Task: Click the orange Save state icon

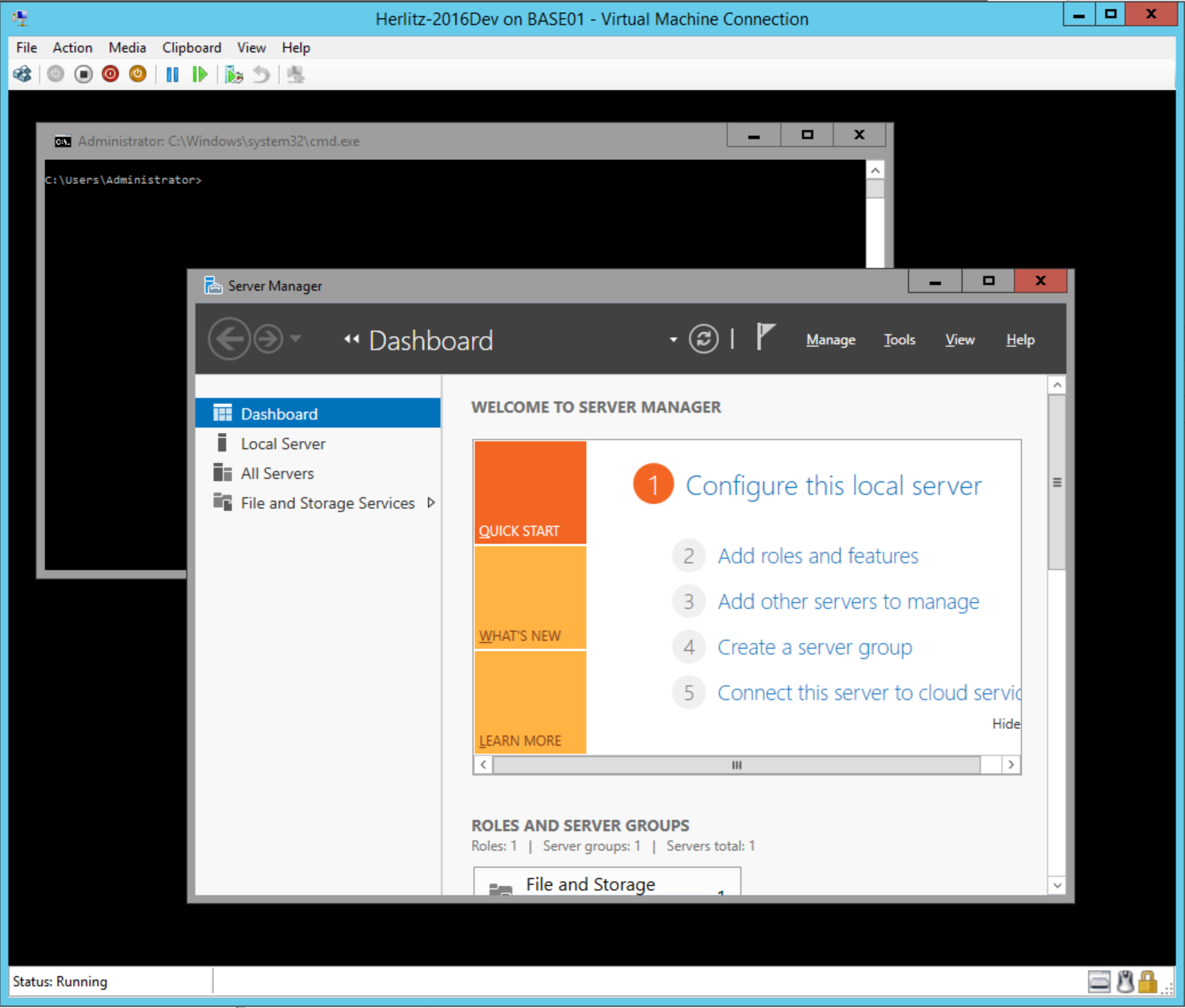Action: (x=138, y=74)
